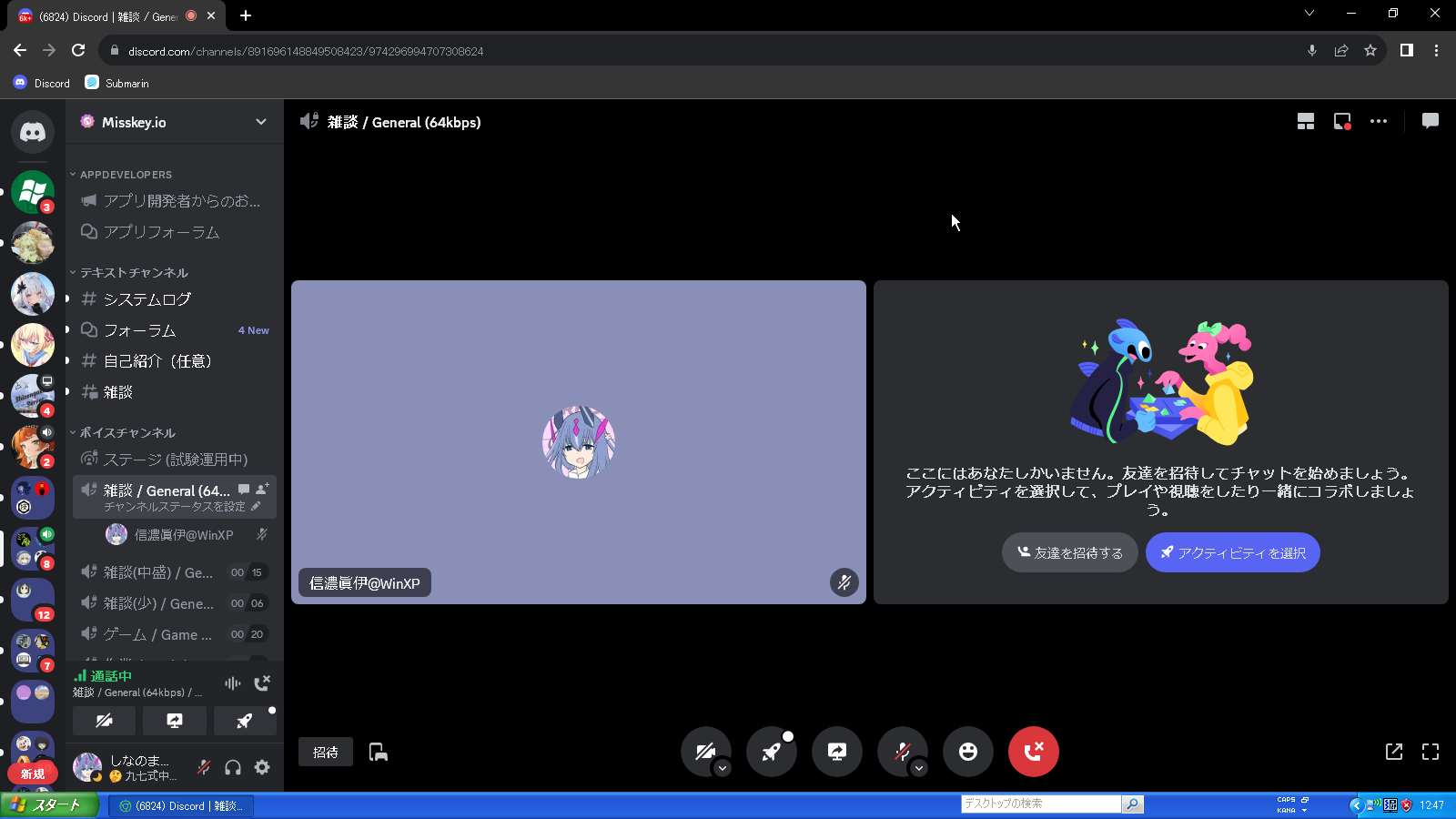Click the 通話中 connection status
Screen dimensions: 1456x819
(111, 676)
